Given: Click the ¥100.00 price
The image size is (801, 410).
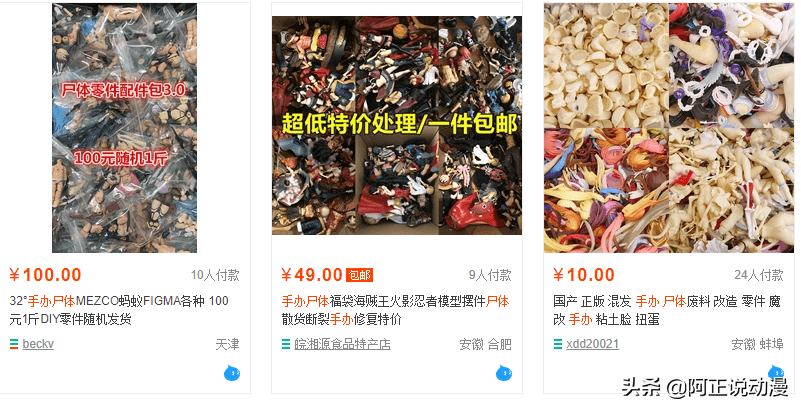Looking at the screenshot, I should coord(45,275).
